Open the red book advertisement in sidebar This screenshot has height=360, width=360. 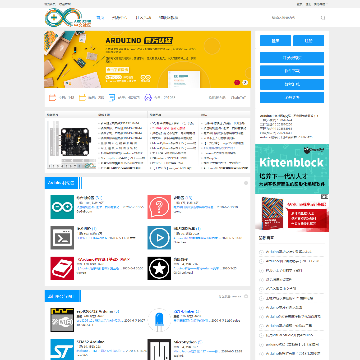pos(292,213)
